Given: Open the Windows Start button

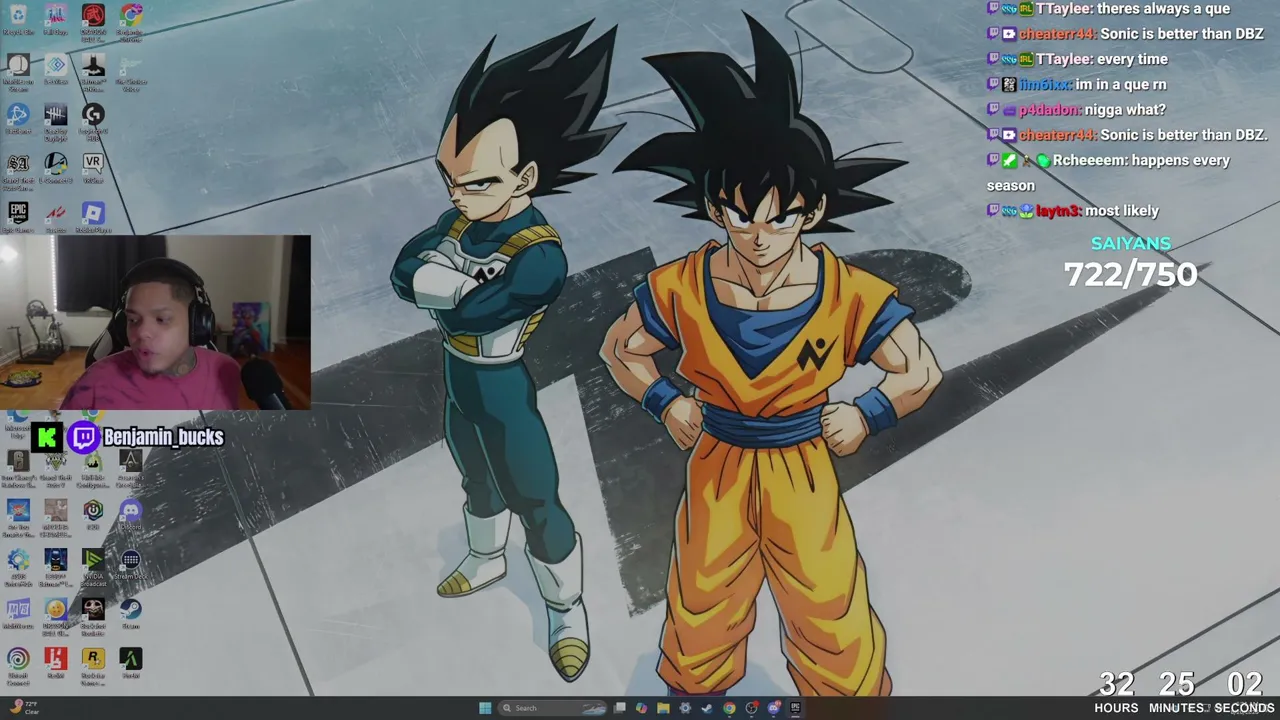Looking at the screenshot, I should [x=485, y=708].
